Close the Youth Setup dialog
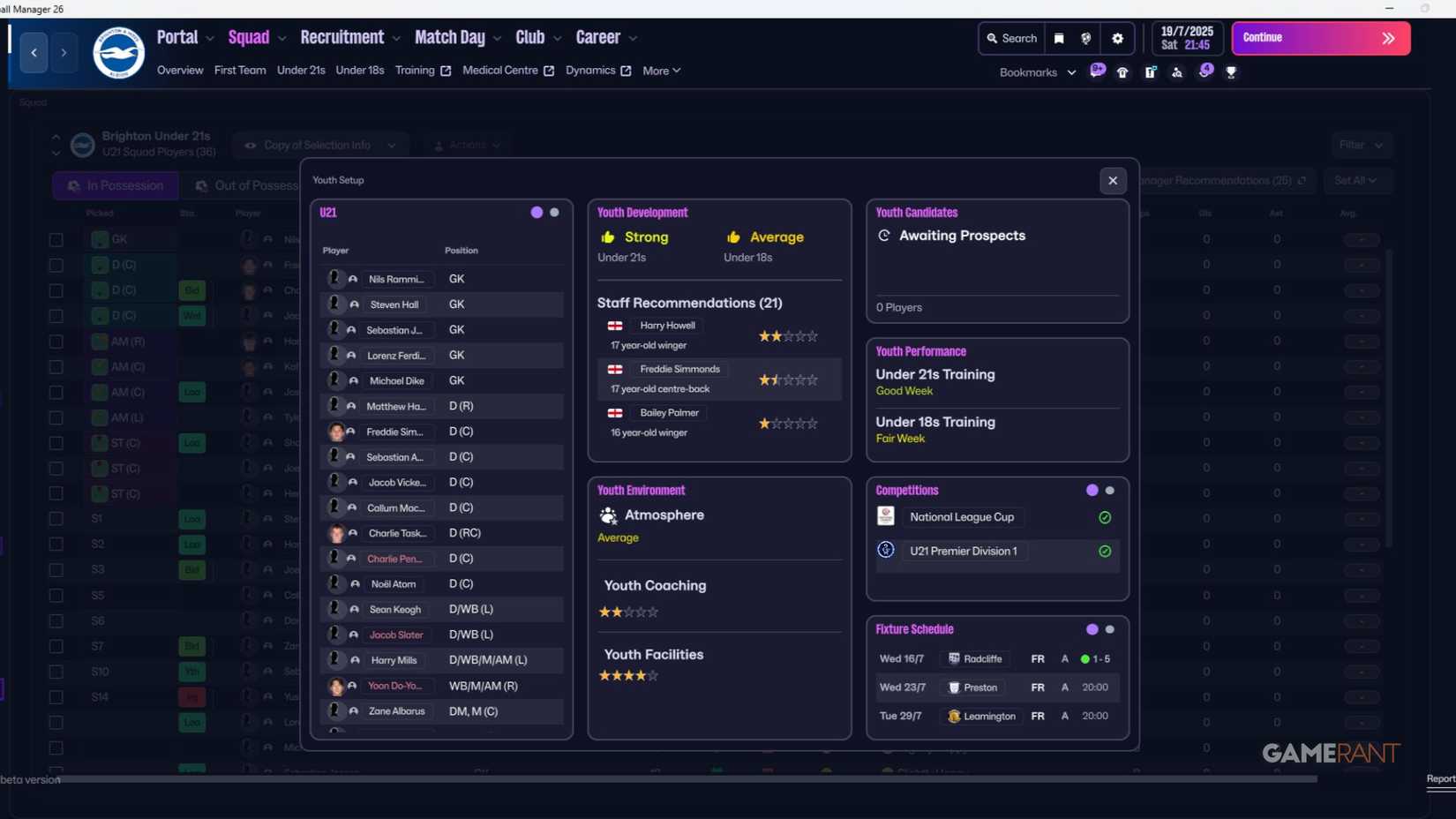This screenshot has height=819, width=1456. click(x=1113, y=181)
